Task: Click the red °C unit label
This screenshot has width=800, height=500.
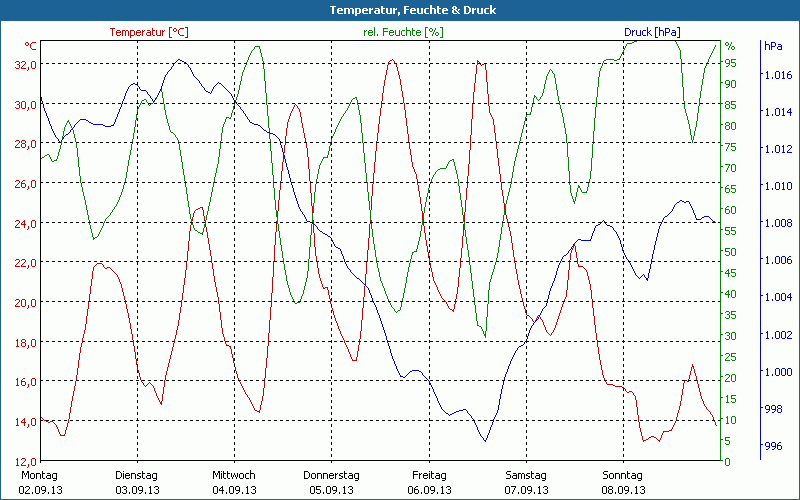Action: pos(31,46)
